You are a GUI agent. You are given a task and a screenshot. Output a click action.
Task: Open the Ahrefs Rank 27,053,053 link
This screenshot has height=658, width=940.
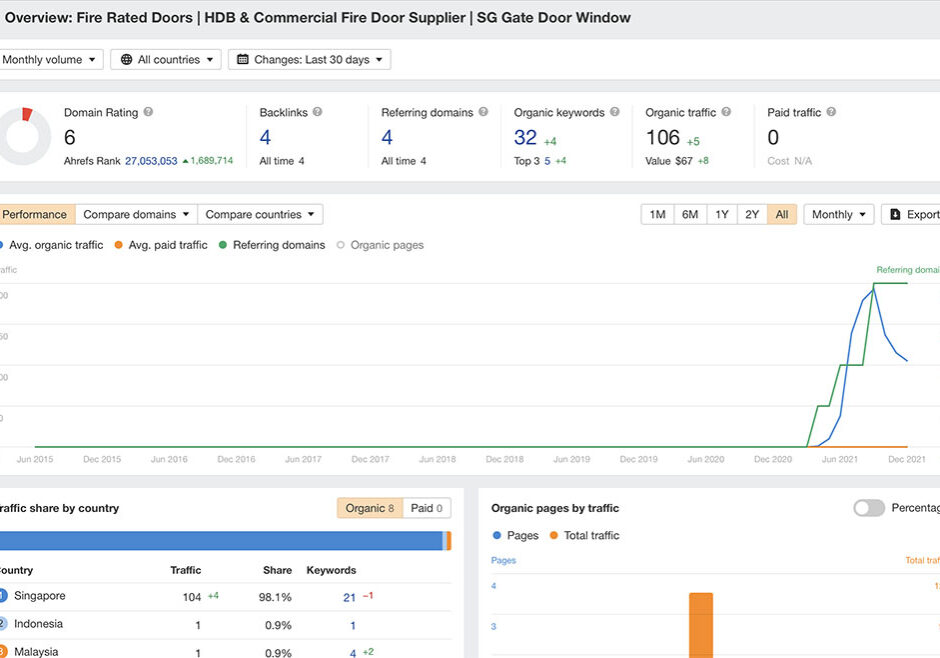pos(151,161)
